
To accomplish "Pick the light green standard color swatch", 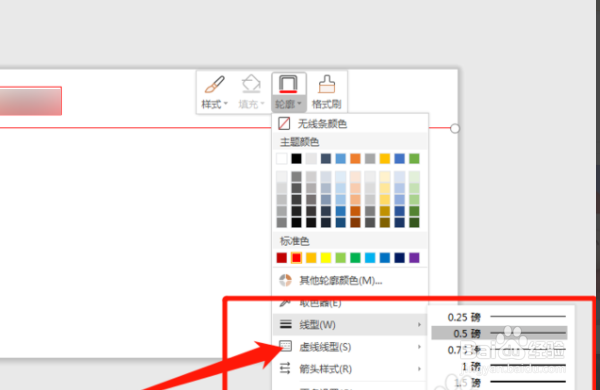I will tap(341, 258).
